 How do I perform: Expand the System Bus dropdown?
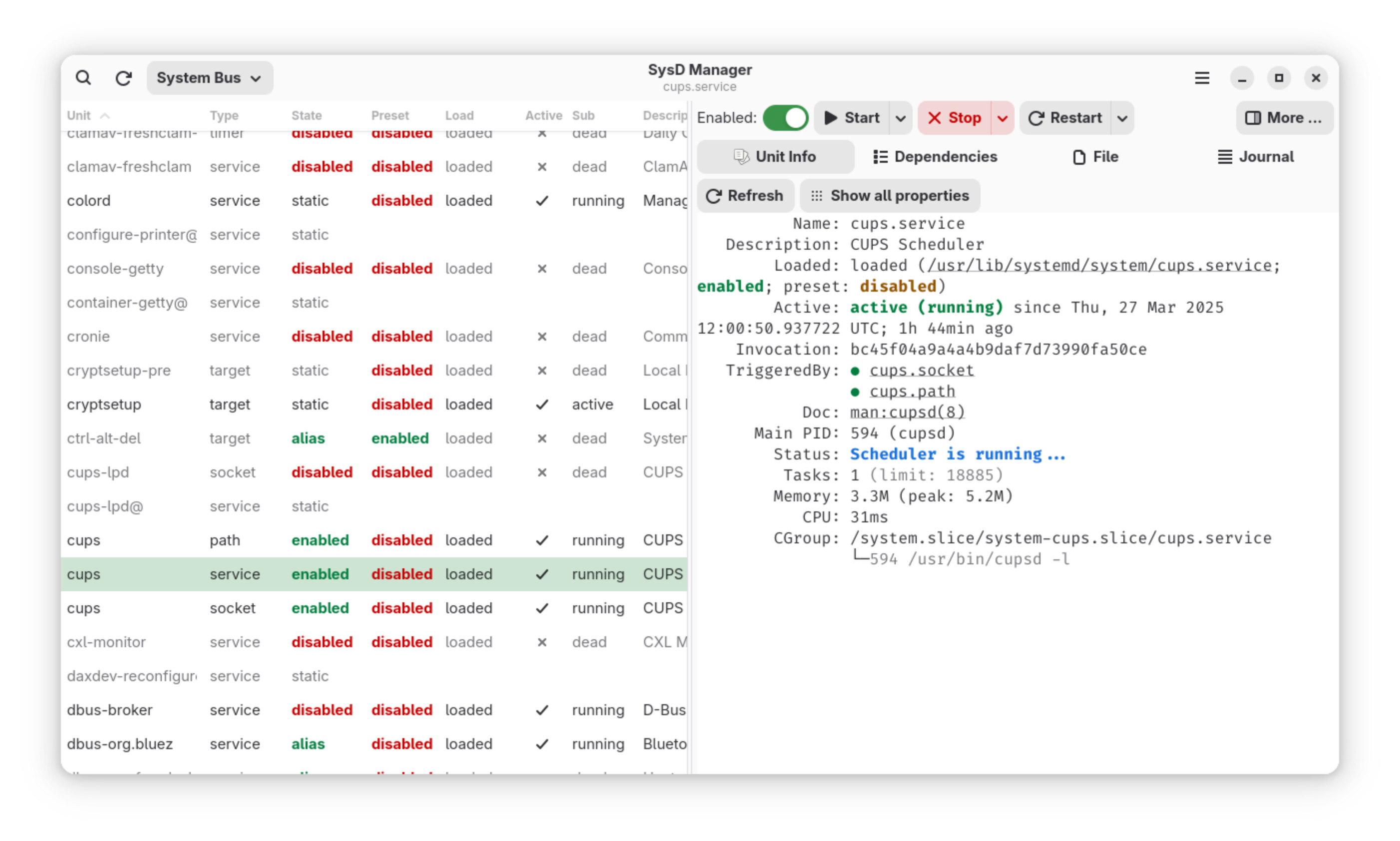tap(209, 77)
